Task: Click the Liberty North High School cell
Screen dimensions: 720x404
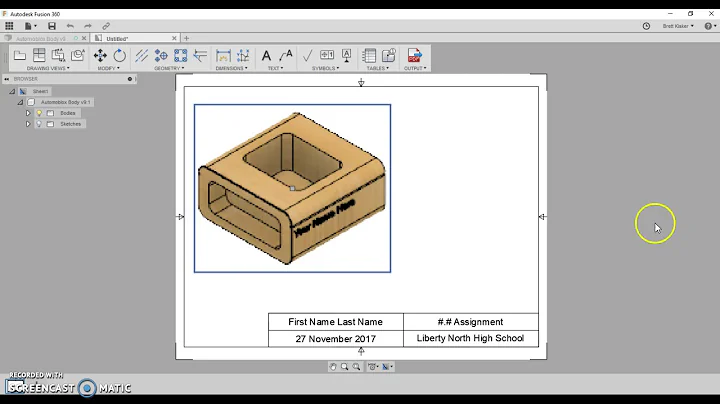Action: click(471, 338)
